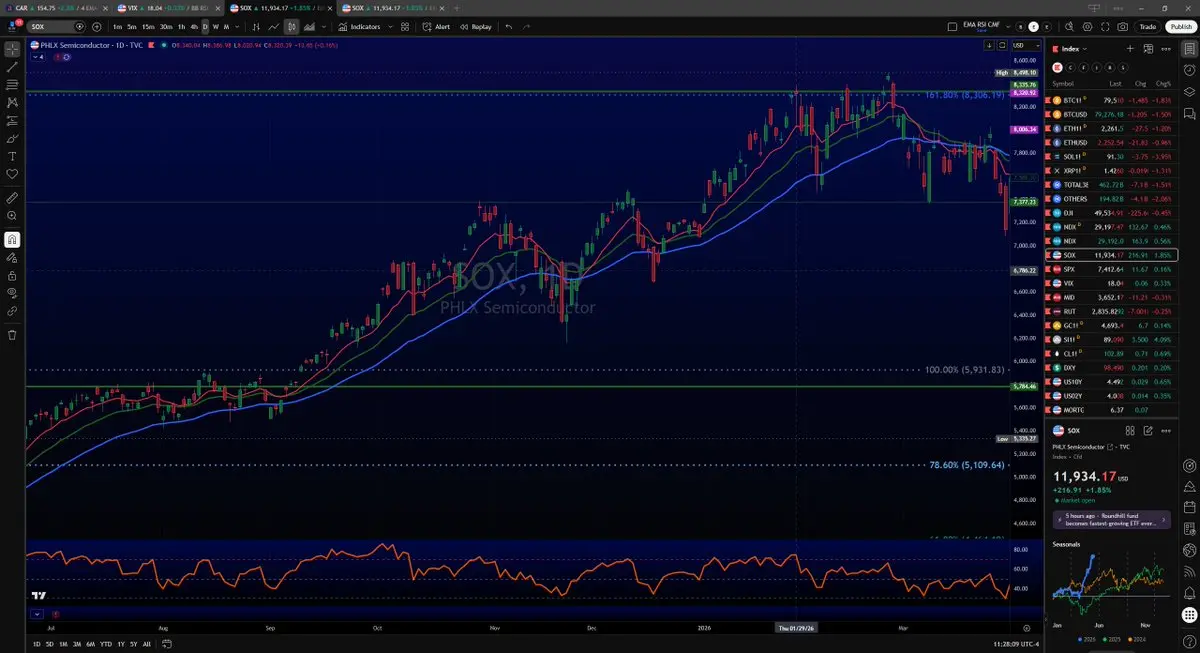The image size is (1200, 653).
Task: Open the USD currency dropdown
Action: click(x=1026, y=45)
